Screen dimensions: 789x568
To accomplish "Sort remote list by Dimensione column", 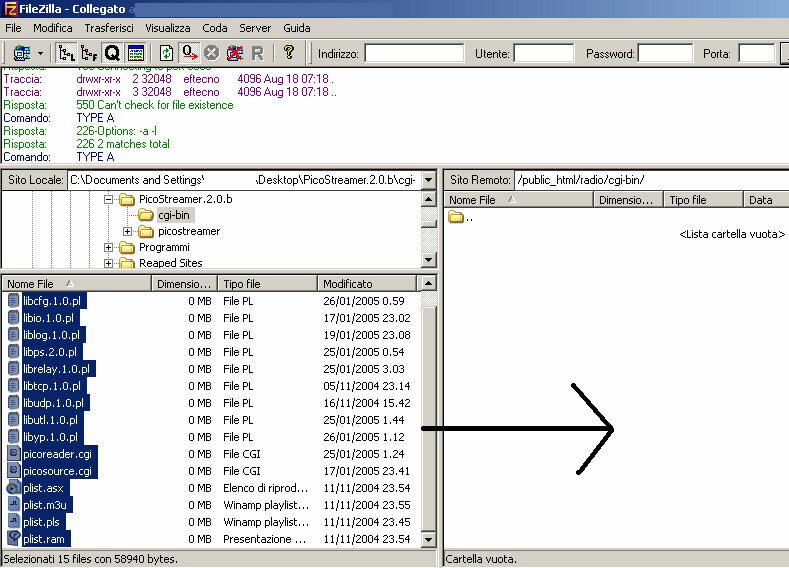I will (628, 200).
